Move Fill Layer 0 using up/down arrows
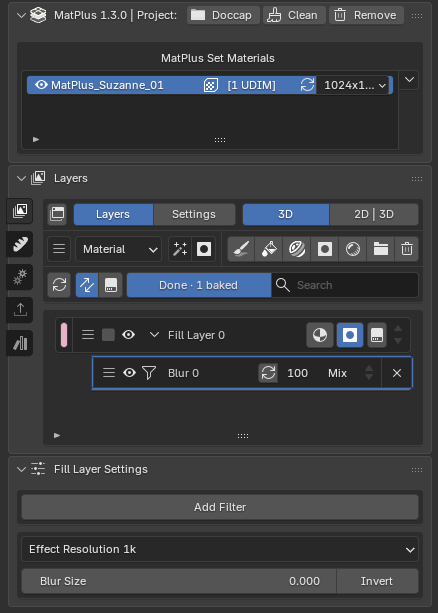The height and width of the screenshot is (613, 438). [398, 335]
